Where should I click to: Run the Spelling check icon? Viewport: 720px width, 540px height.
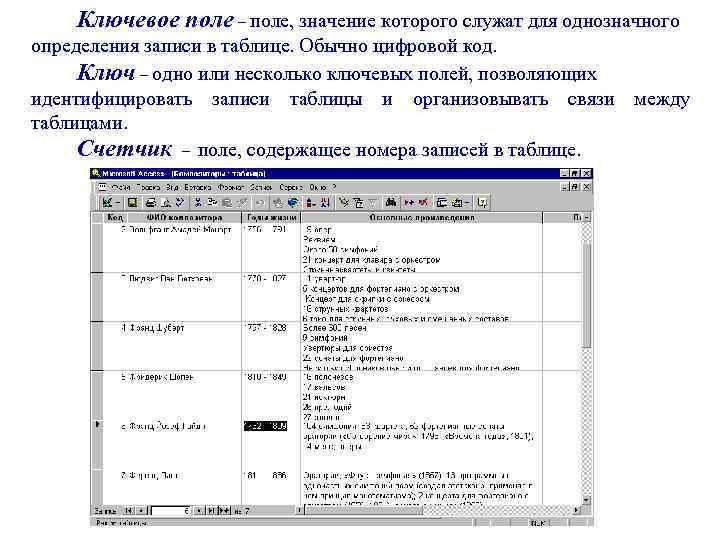coord(180,202)
